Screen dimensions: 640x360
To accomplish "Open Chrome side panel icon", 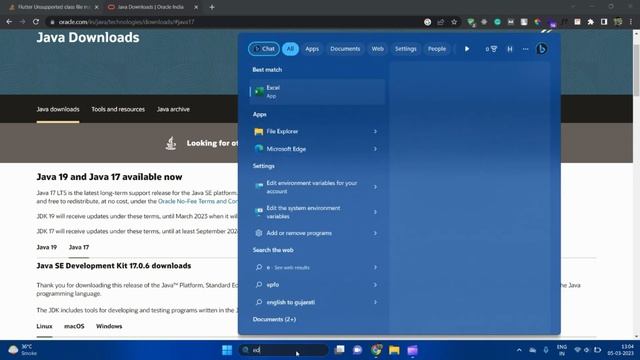I will click(604, 22).
